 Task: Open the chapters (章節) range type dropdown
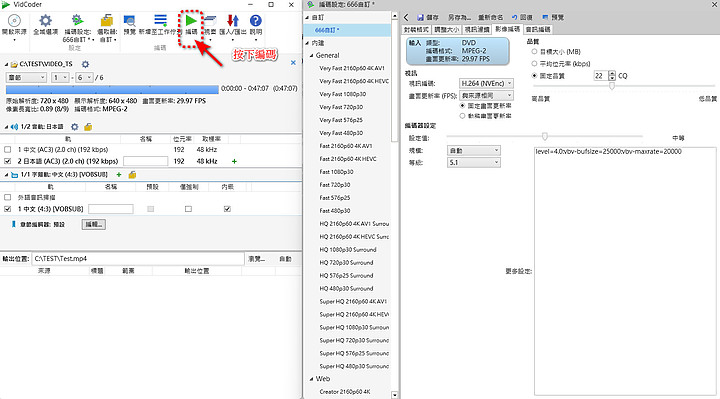(26, 78)
